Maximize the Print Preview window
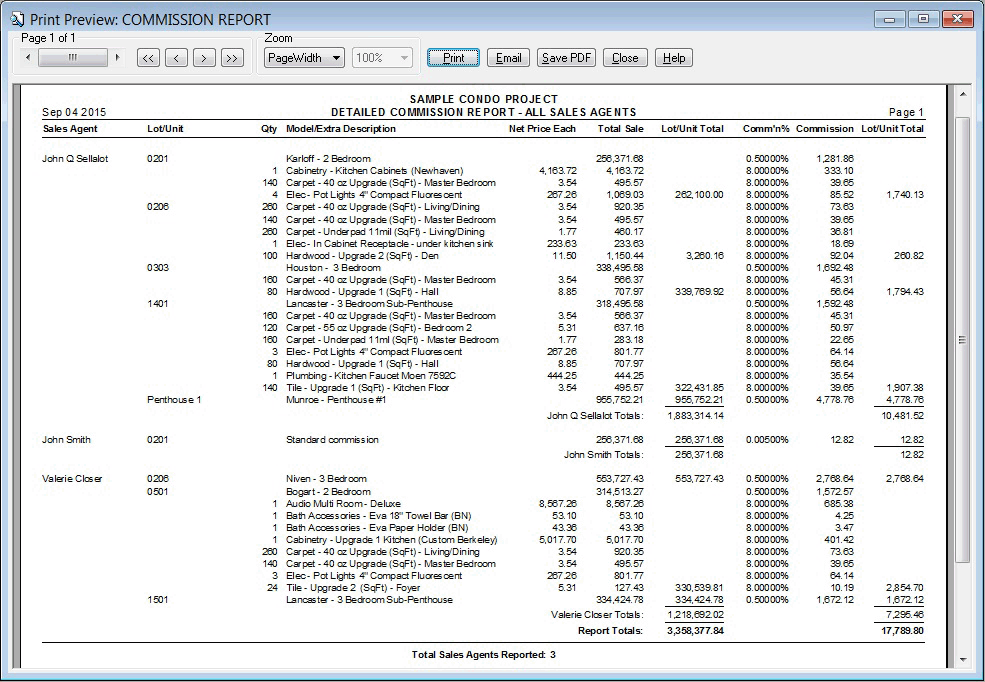 923,19
